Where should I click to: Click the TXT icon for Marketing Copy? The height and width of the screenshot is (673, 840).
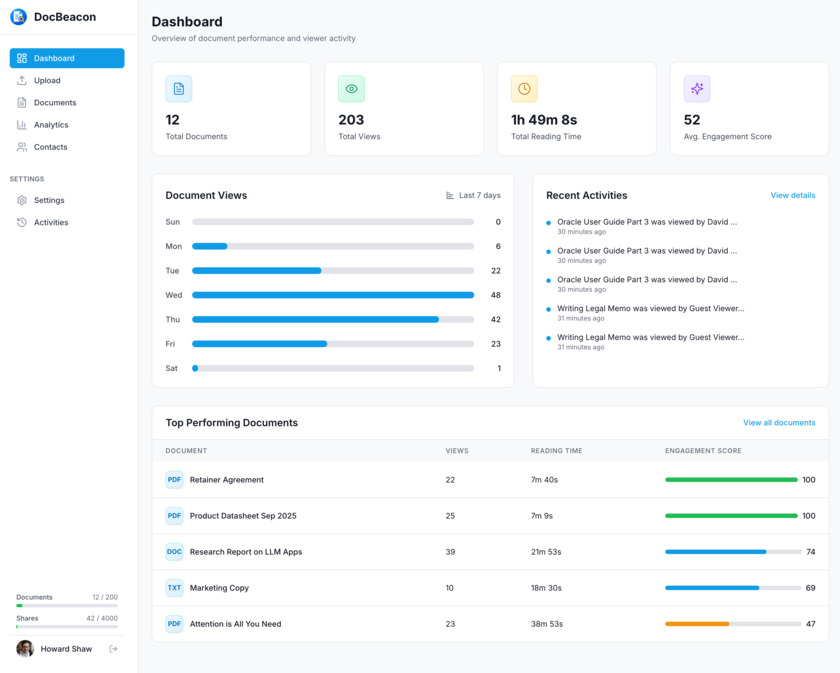pos(174,588)
